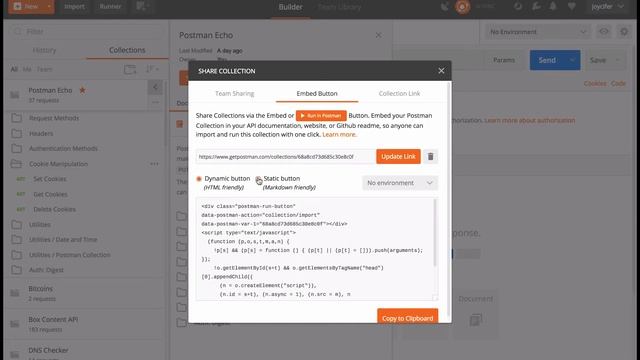Viewport: 640px width, 360px height.
Task: Open the Send button dropdown arrow
Action: [x=572, y=60]
